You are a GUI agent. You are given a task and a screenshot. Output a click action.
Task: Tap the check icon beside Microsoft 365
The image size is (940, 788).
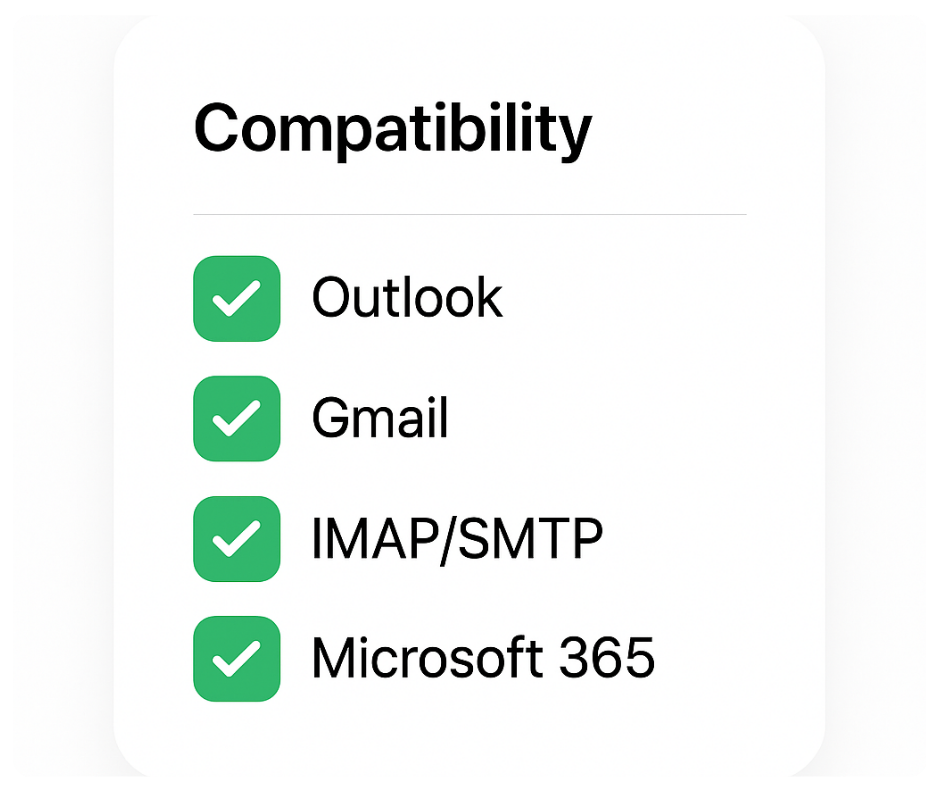click(236, 658)
